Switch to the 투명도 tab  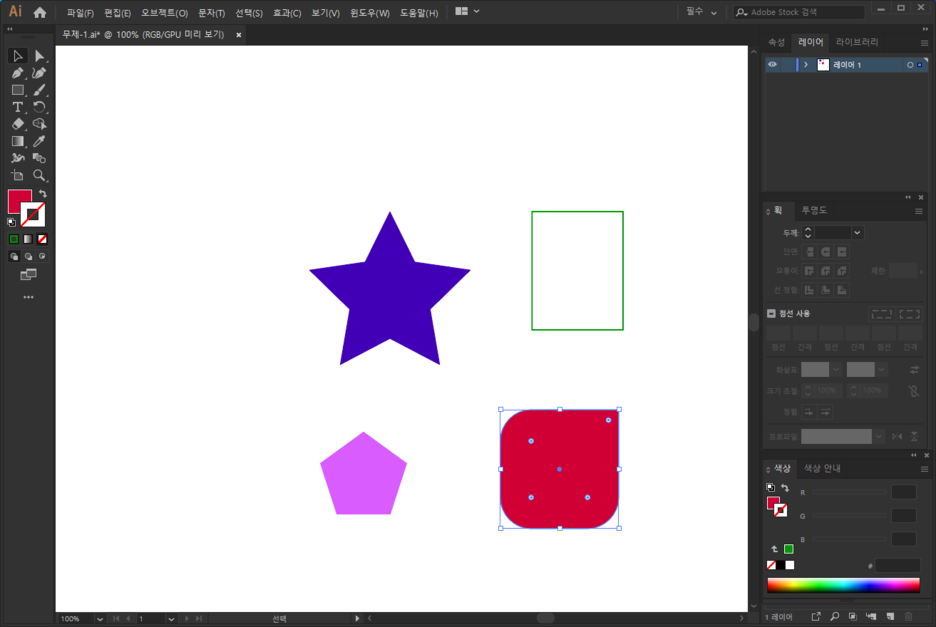pyautogui.click(x=814, y=211)
